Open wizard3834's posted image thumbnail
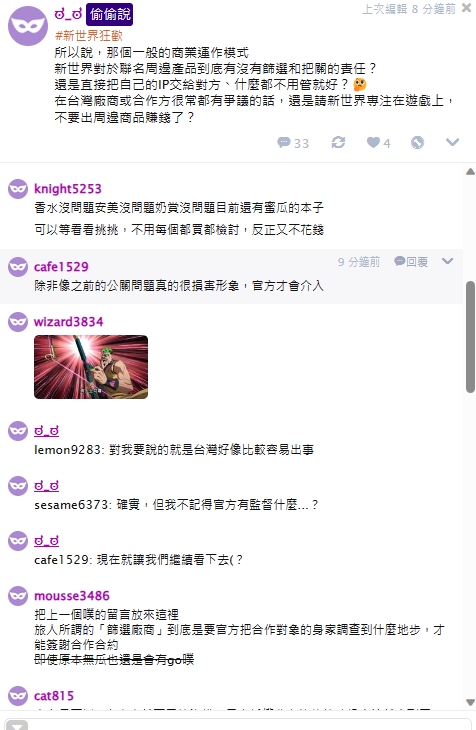The height and width of the screenshot is (730, 476). pyautogui.click(x=91, y=367)
